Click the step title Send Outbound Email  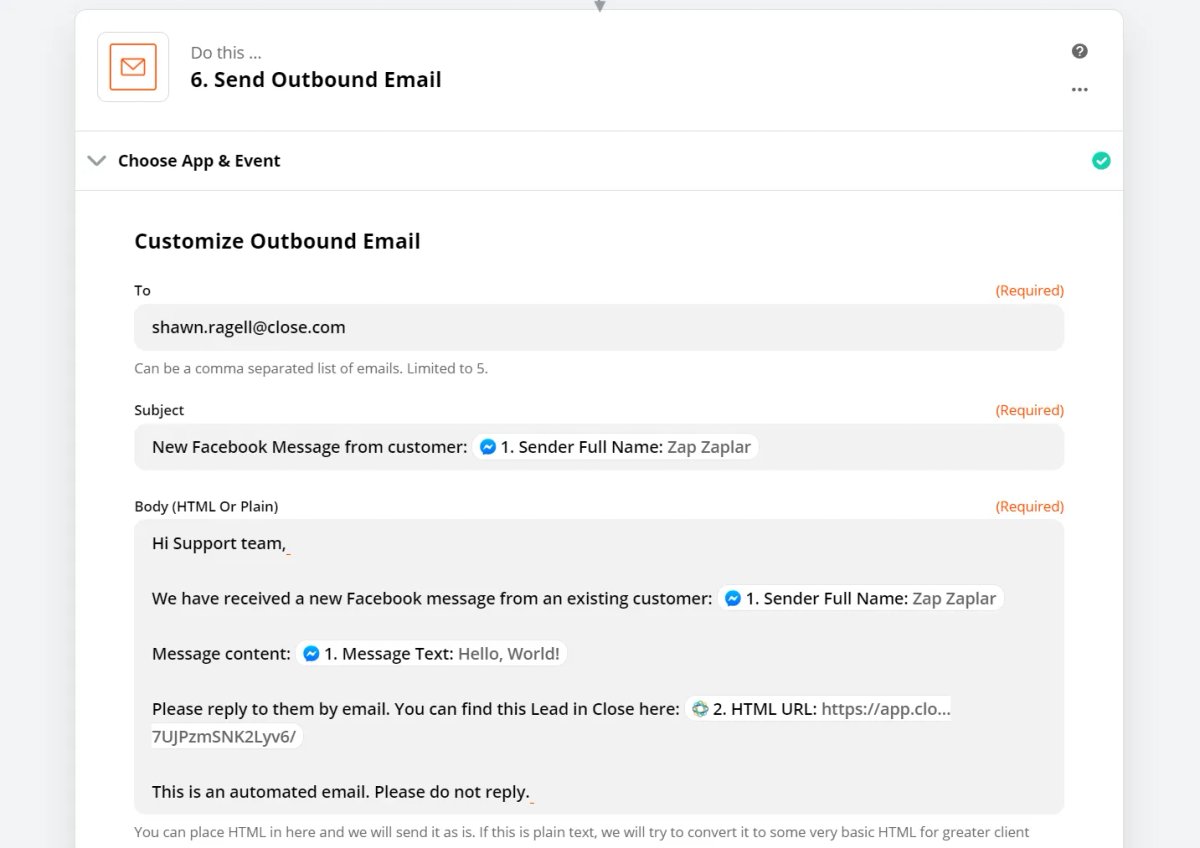click(316, 80)
